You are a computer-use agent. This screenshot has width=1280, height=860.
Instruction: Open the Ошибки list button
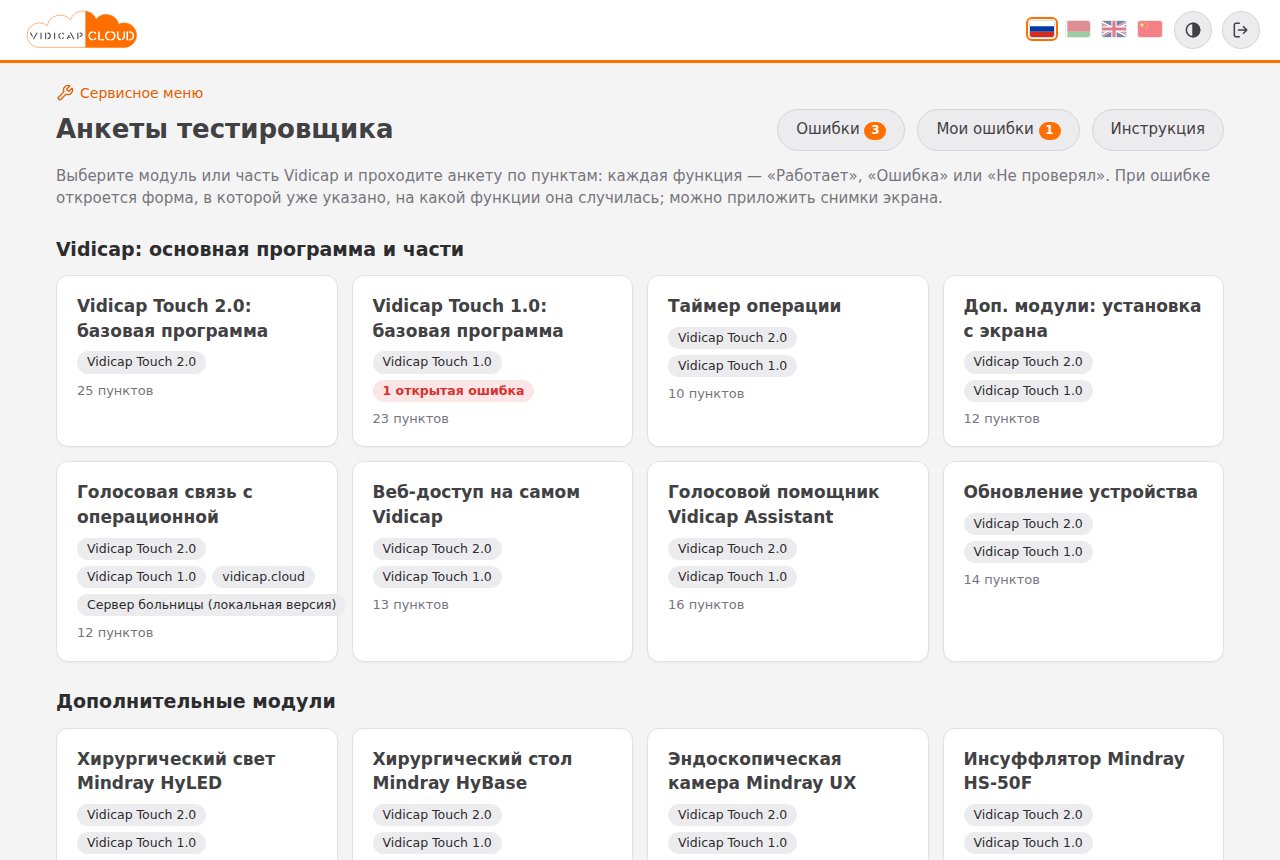tap(841, 129)
